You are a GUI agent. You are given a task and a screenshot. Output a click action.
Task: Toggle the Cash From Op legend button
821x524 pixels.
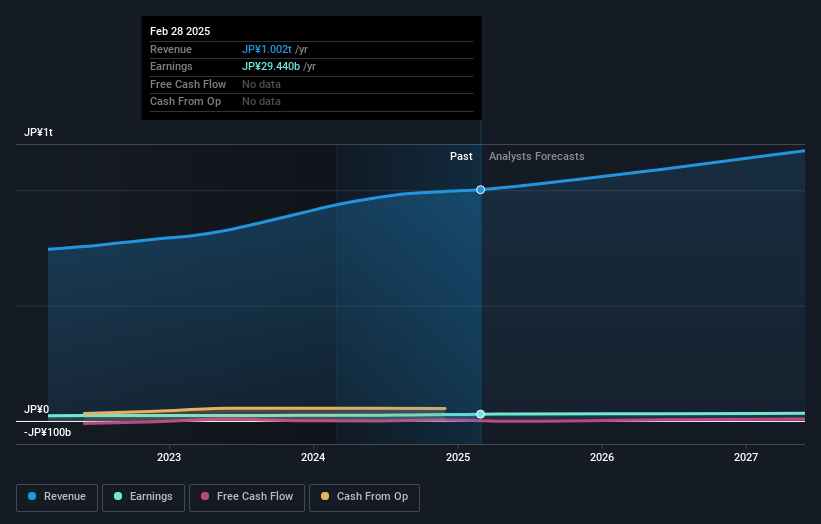tap(364, 497)
